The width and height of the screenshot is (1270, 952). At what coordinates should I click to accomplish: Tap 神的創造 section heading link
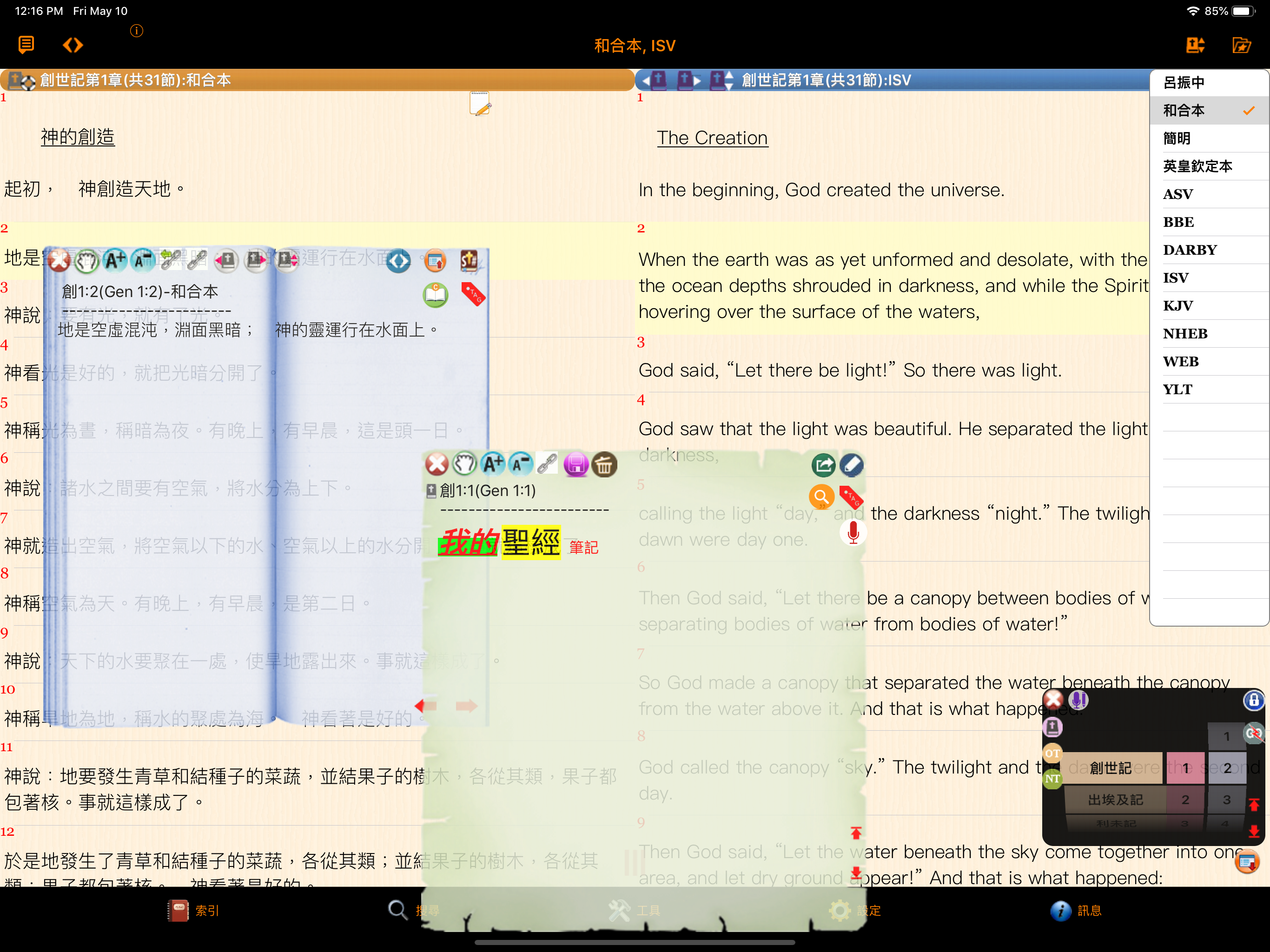[x=78, y=137]
